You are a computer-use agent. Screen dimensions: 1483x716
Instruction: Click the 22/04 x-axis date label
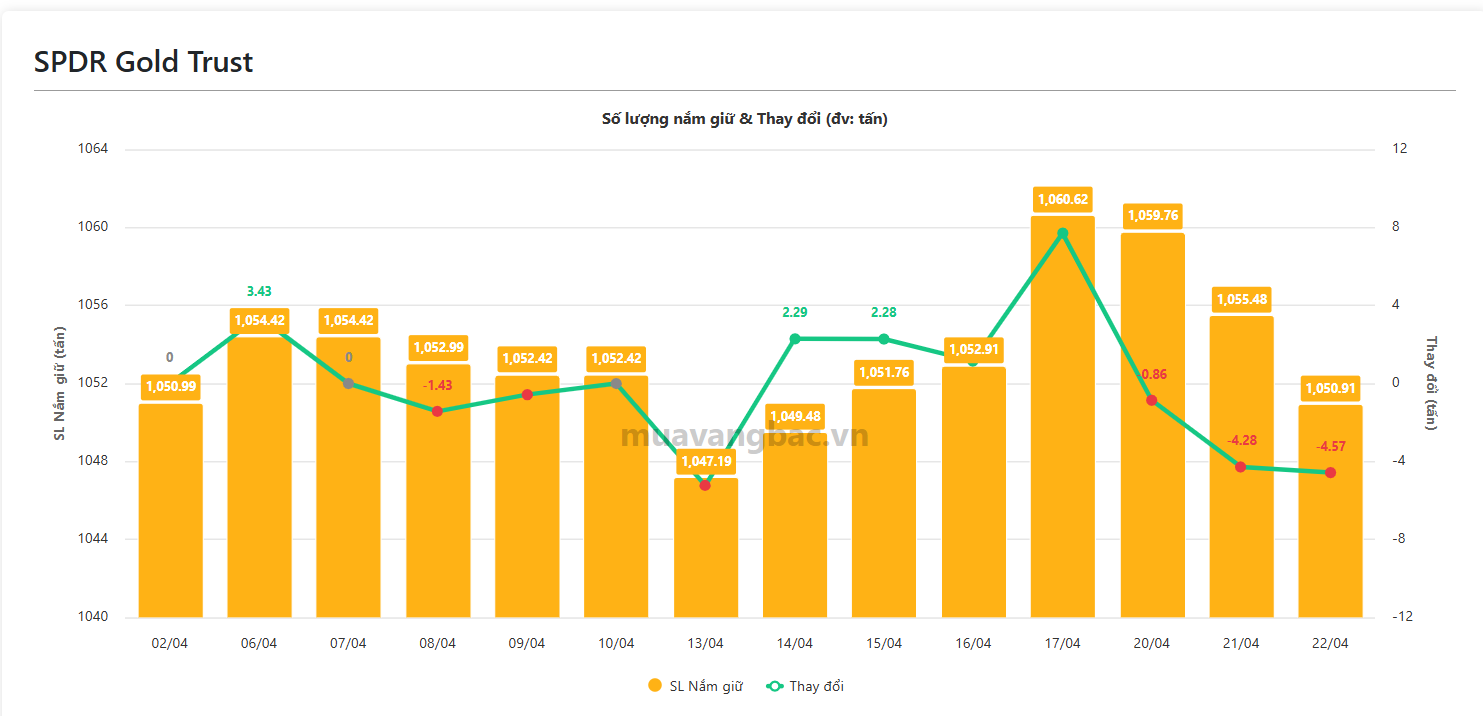(x=1330, y=643)
